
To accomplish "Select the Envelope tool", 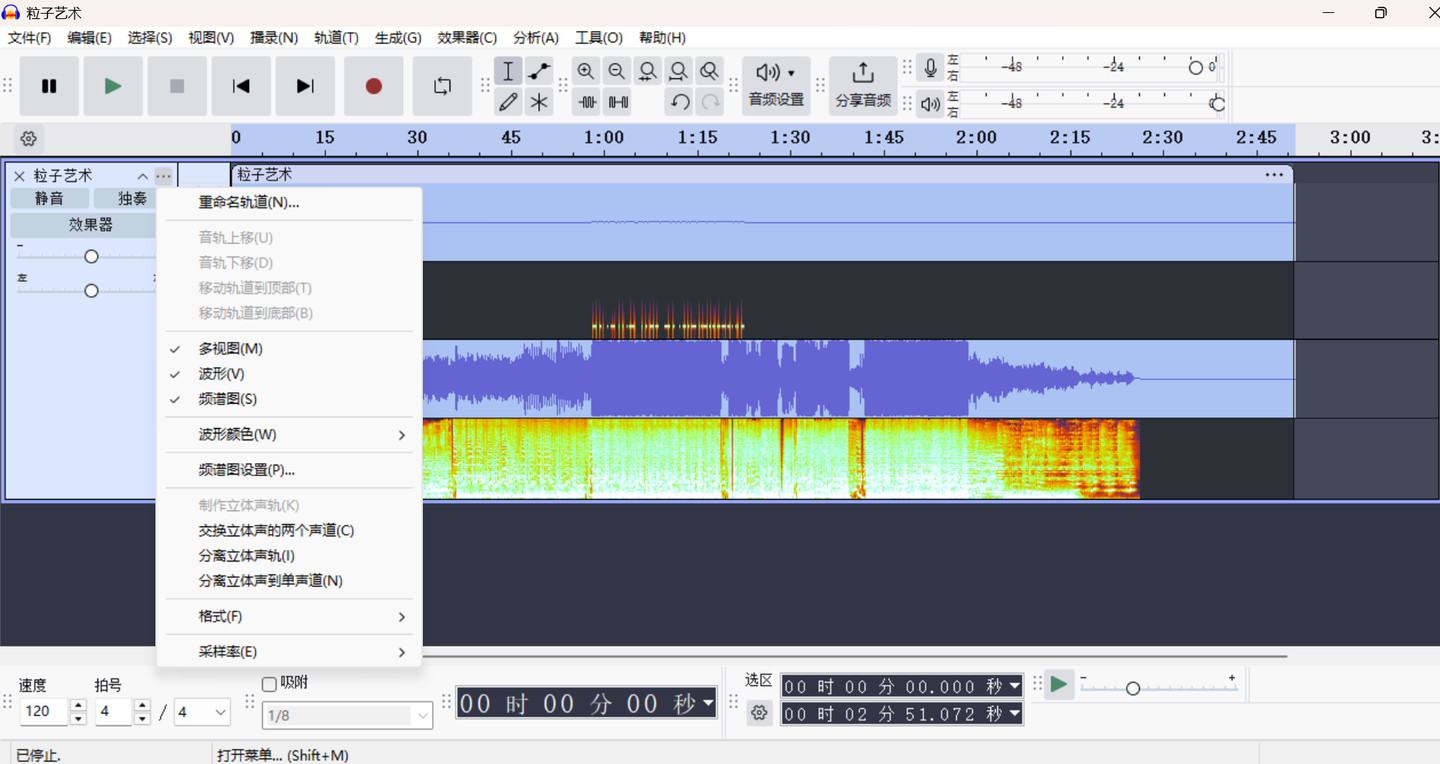I will (x=539, y=71).
